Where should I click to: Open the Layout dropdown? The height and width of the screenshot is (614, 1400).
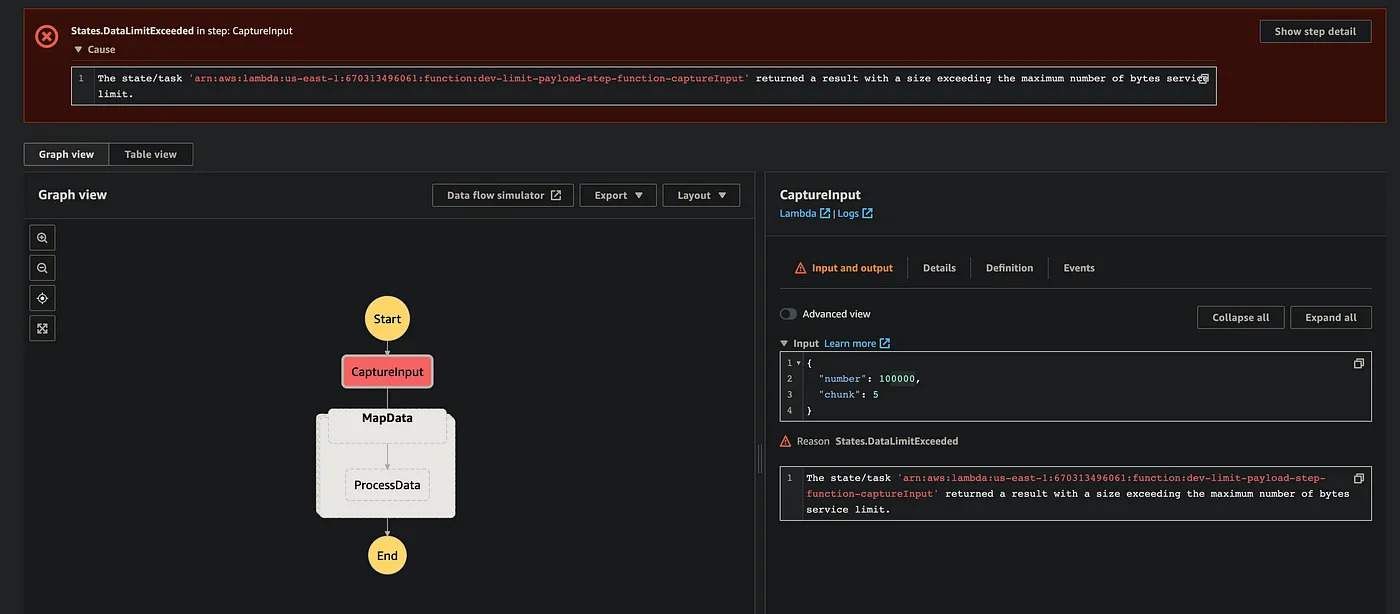pyautogui.click(x=701, y=195)
